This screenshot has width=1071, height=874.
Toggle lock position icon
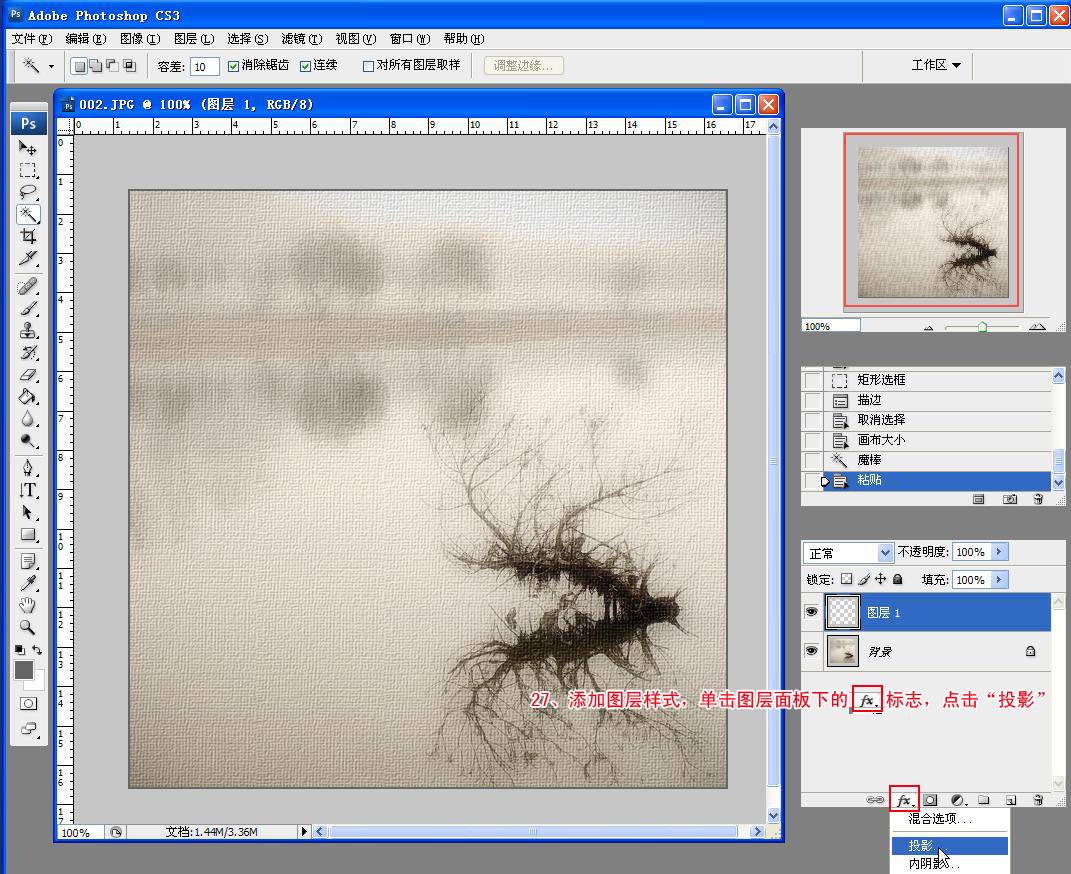click(880, 579)
